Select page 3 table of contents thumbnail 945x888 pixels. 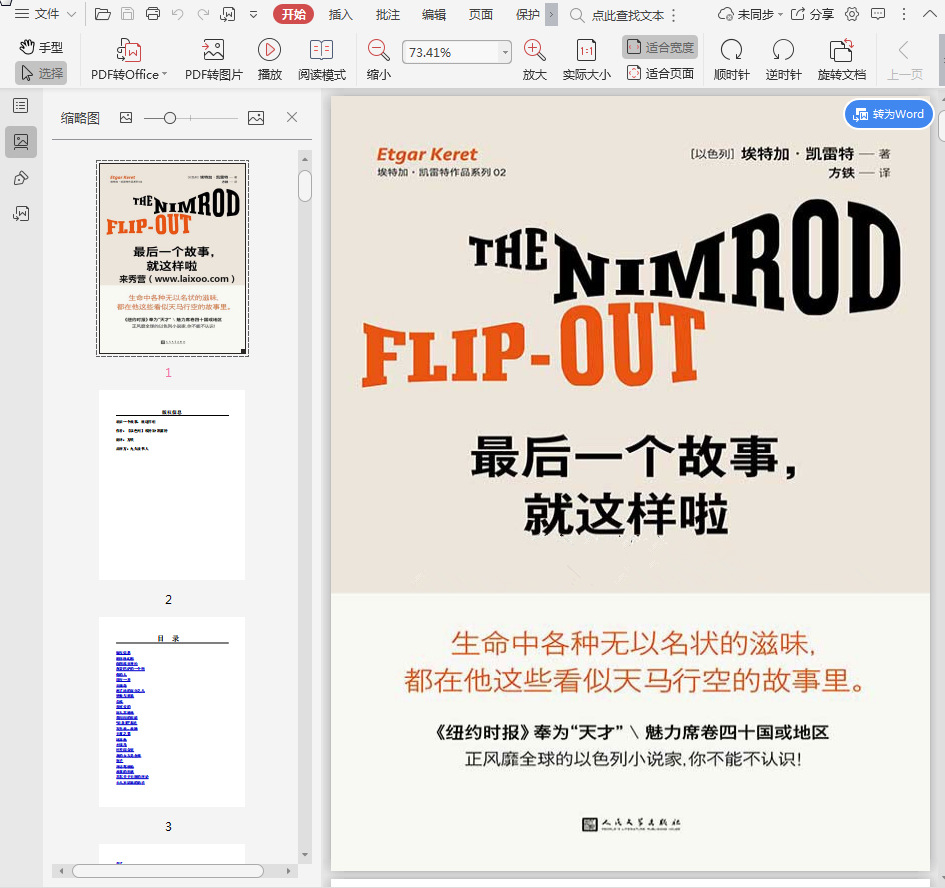(172, 712)
